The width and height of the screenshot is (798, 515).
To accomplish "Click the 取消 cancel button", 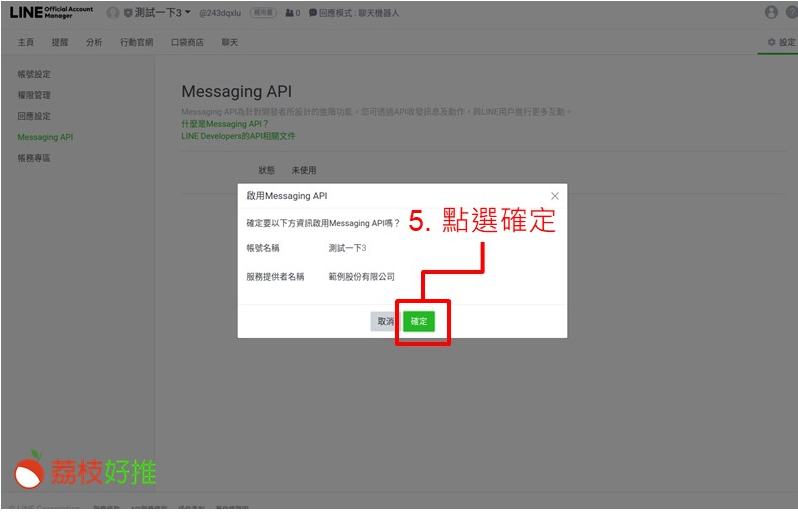I will (385, 321).
